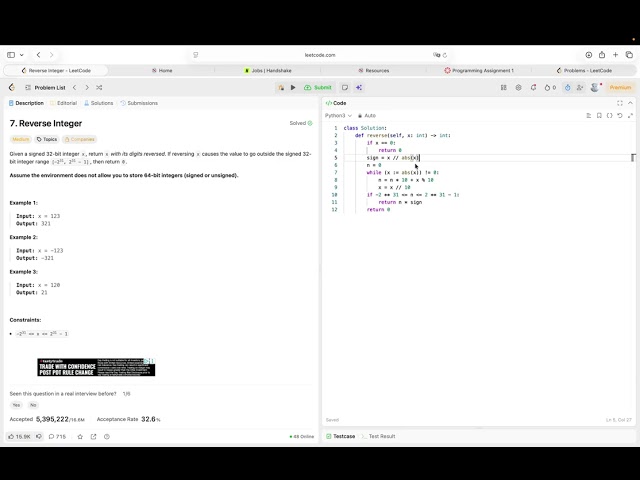
Task: Open LeetCode settings gear icon
Action: coord(518,87)
